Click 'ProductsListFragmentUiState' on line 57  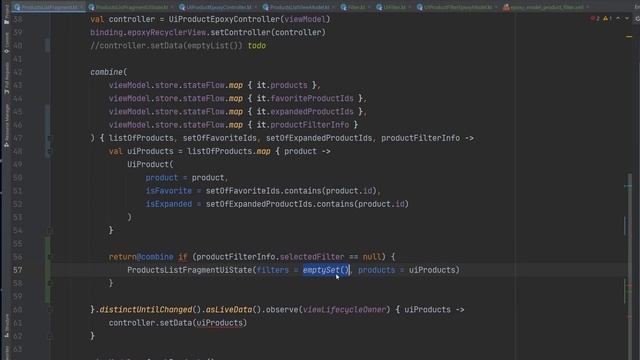(x=189, y=270)
